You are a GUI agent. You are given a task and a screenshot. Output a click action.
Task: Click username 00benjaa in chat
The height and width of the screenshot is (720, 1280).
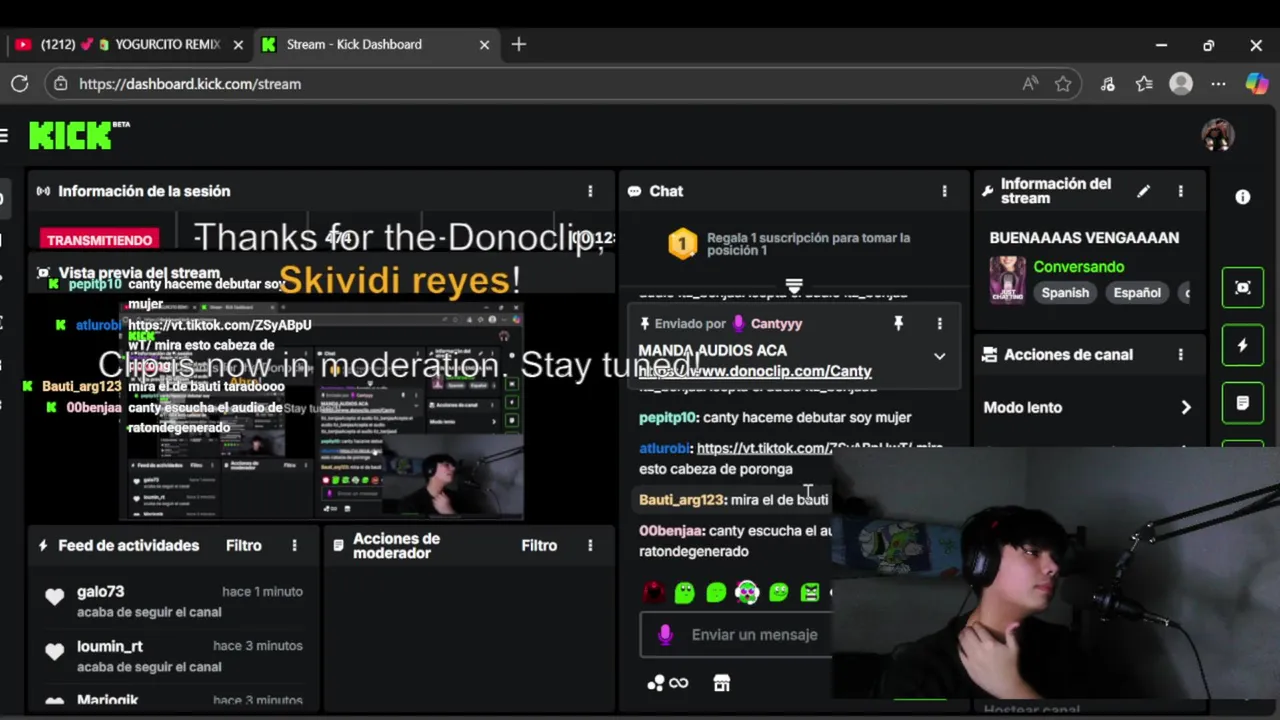[x=671, y=531]
